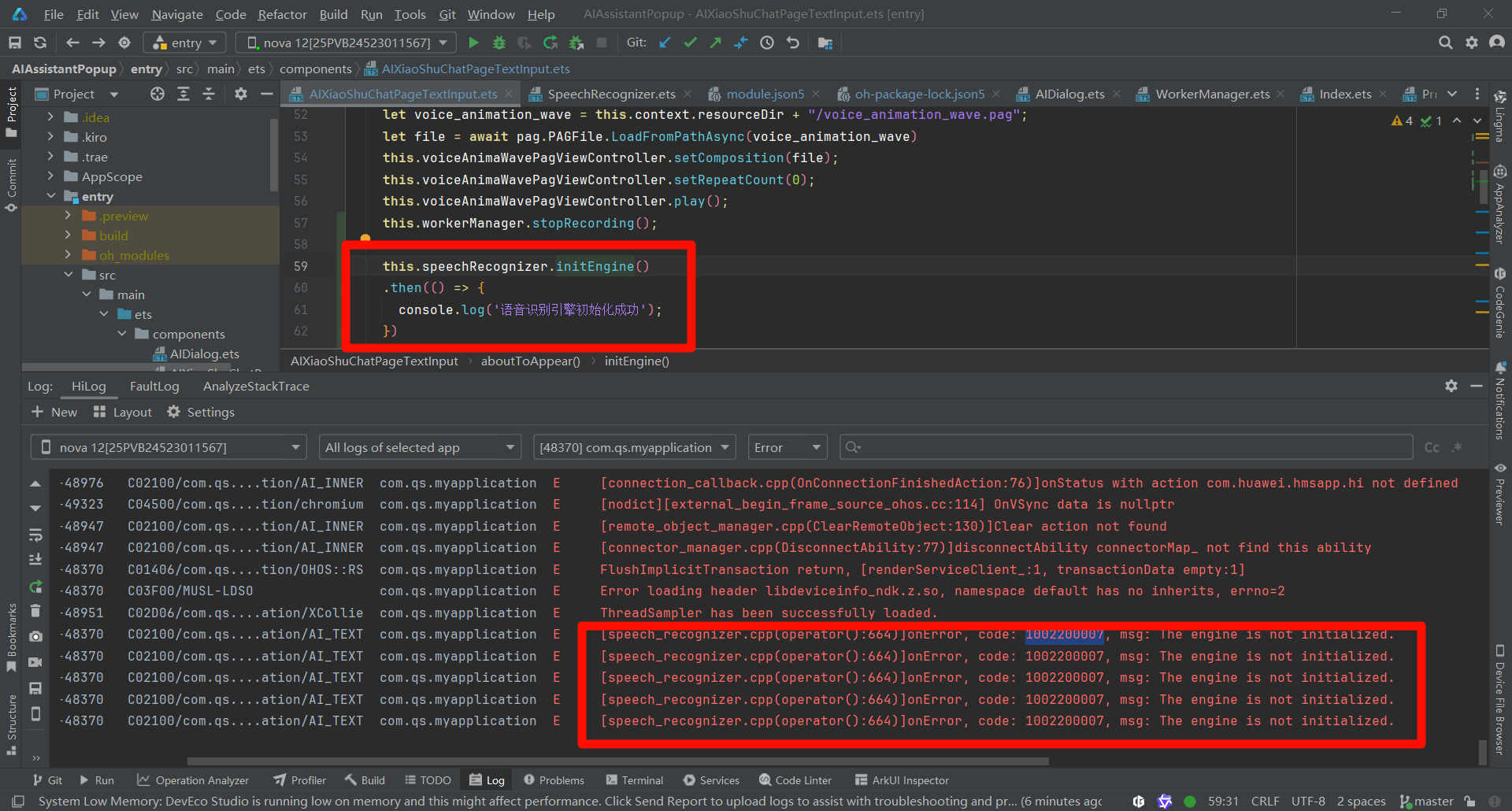
Task: Clear the log with trash icon
Action: (x=35, y=610)
